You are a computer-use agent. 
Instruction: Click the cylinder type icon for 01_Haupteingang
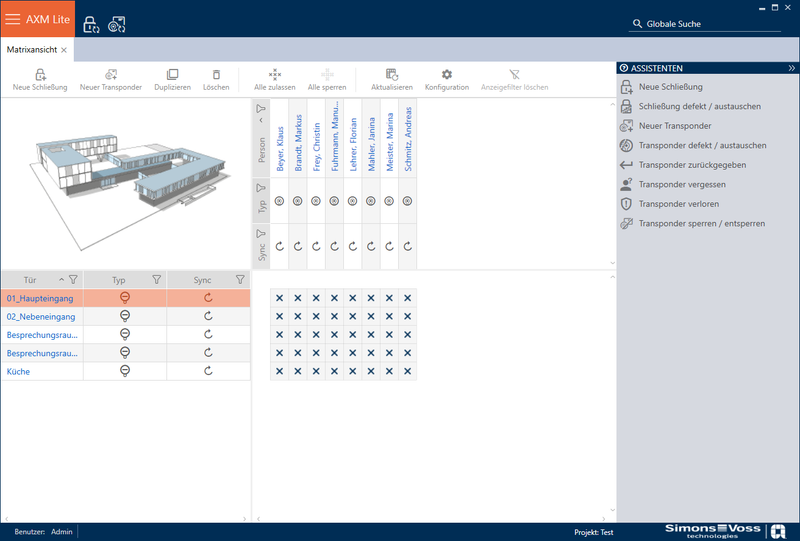tap(124, 298)
